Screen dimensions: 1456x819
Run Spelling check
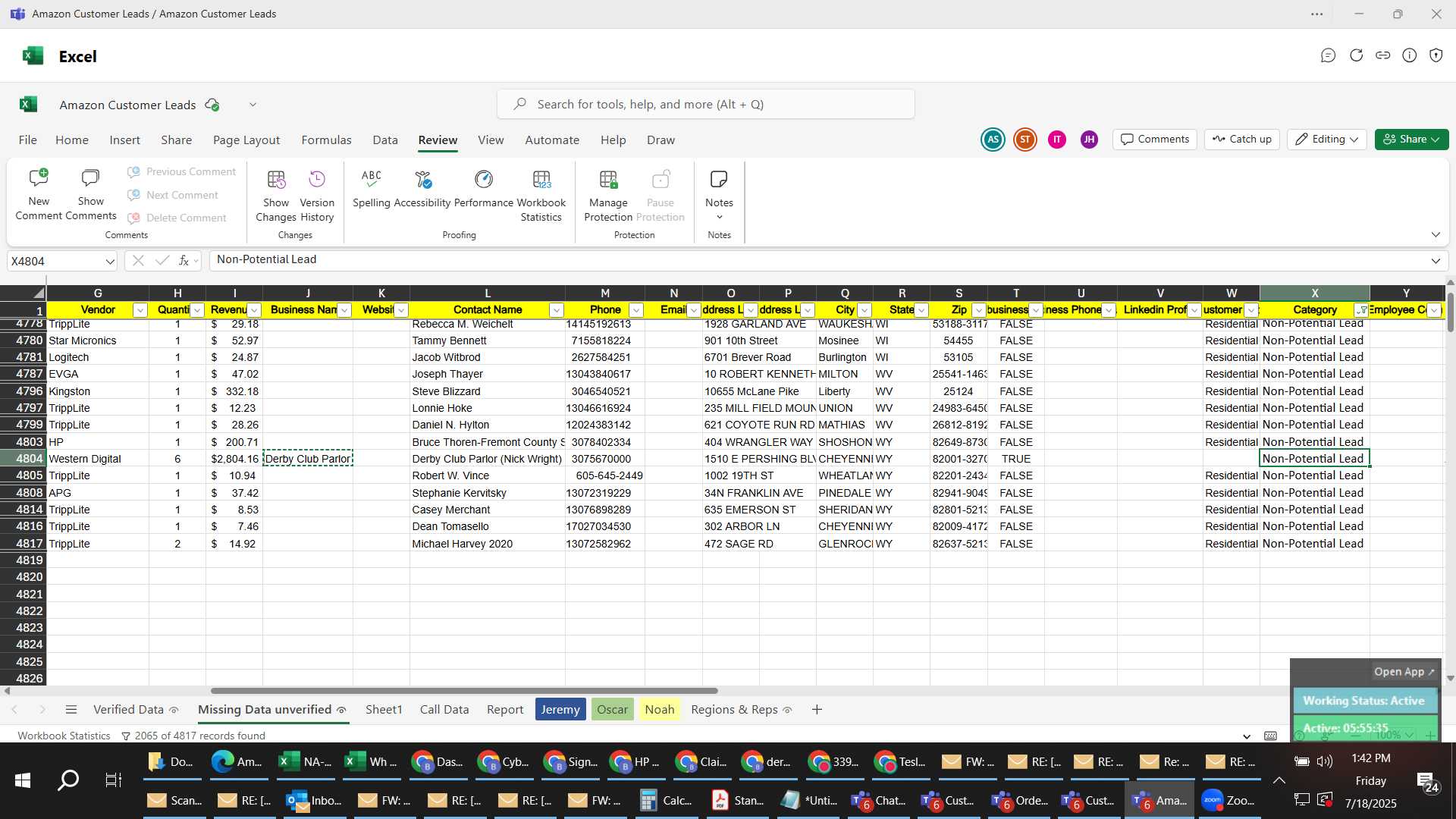(x=371, y=189)
